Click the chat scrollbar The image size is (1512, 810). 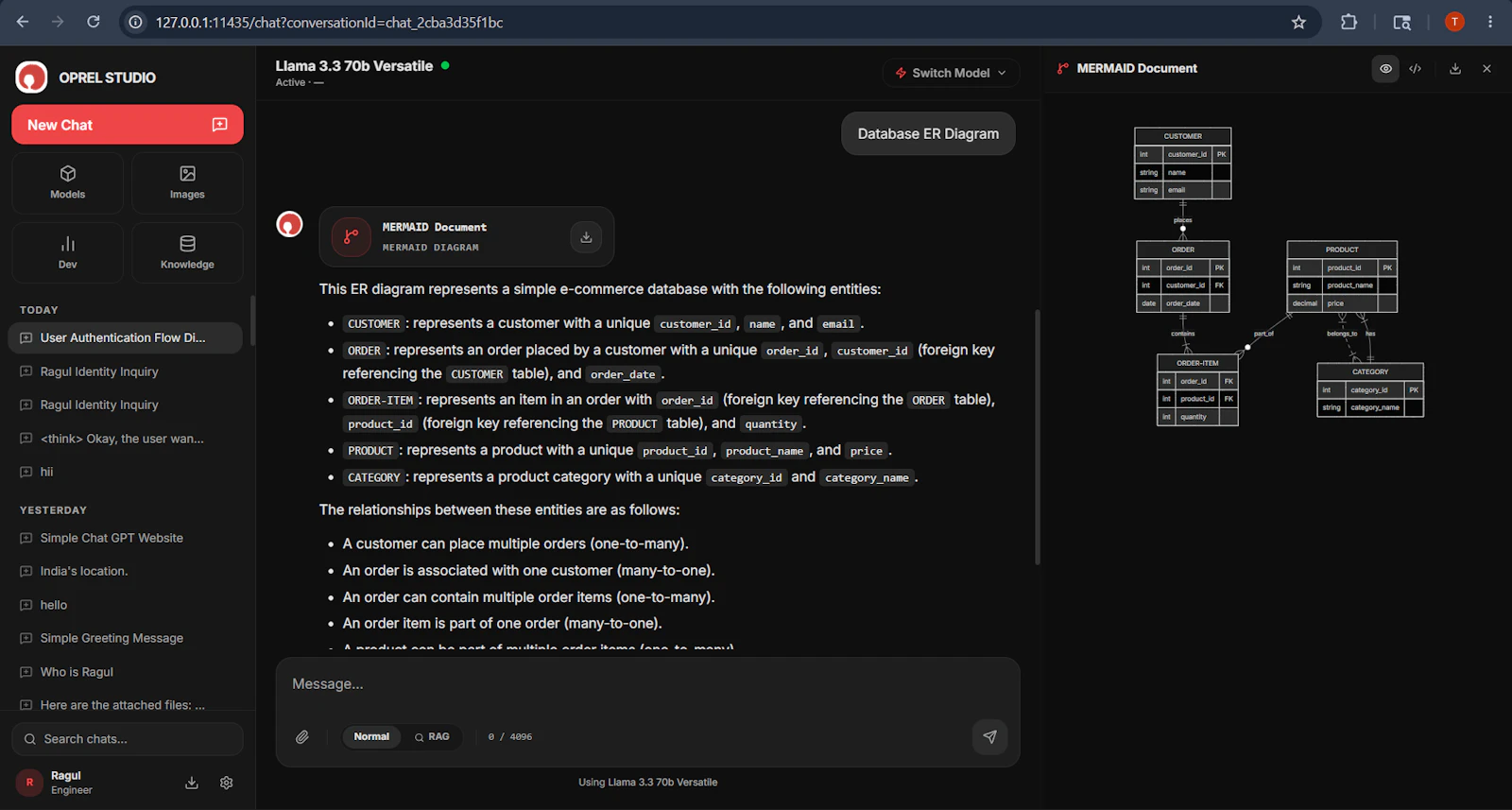point(1038,437)
